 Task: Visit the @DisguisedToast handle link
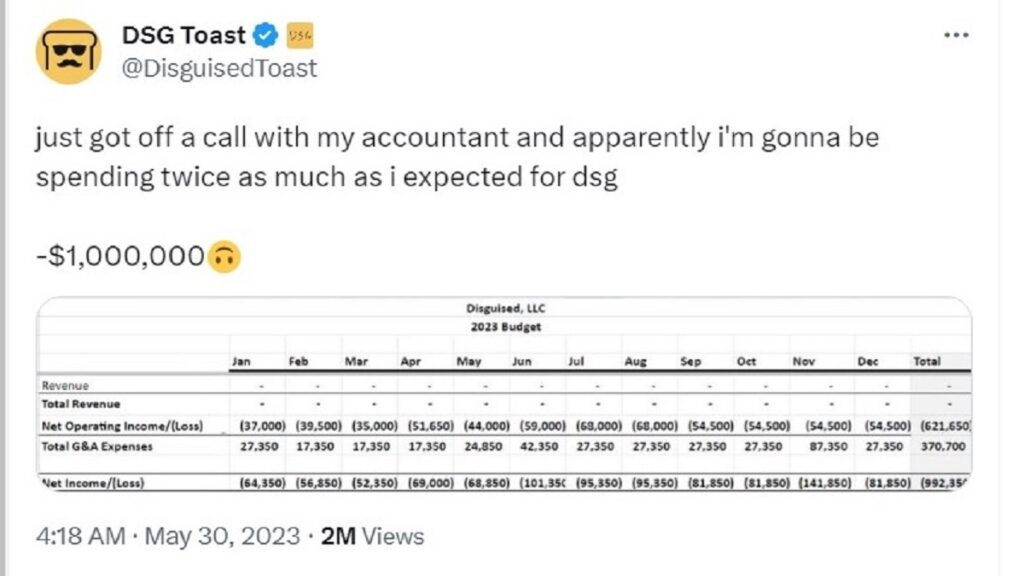pos(219,68)
